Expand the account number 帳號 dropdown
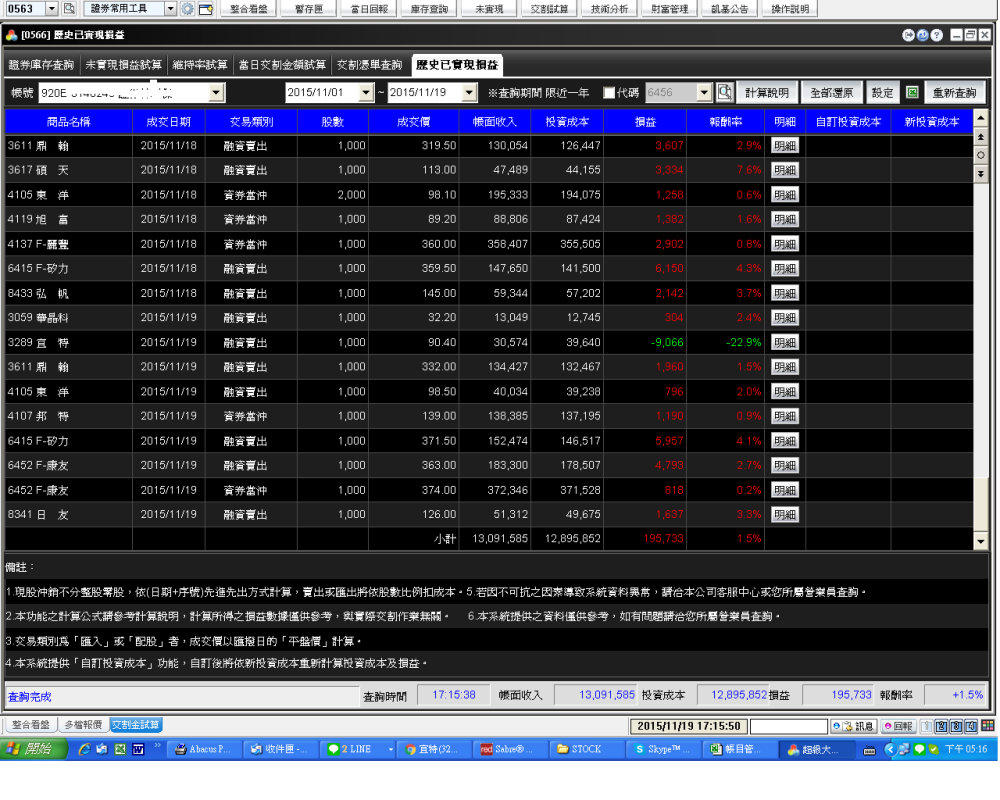Viewport: 1000px width, 800px height. 216,93
